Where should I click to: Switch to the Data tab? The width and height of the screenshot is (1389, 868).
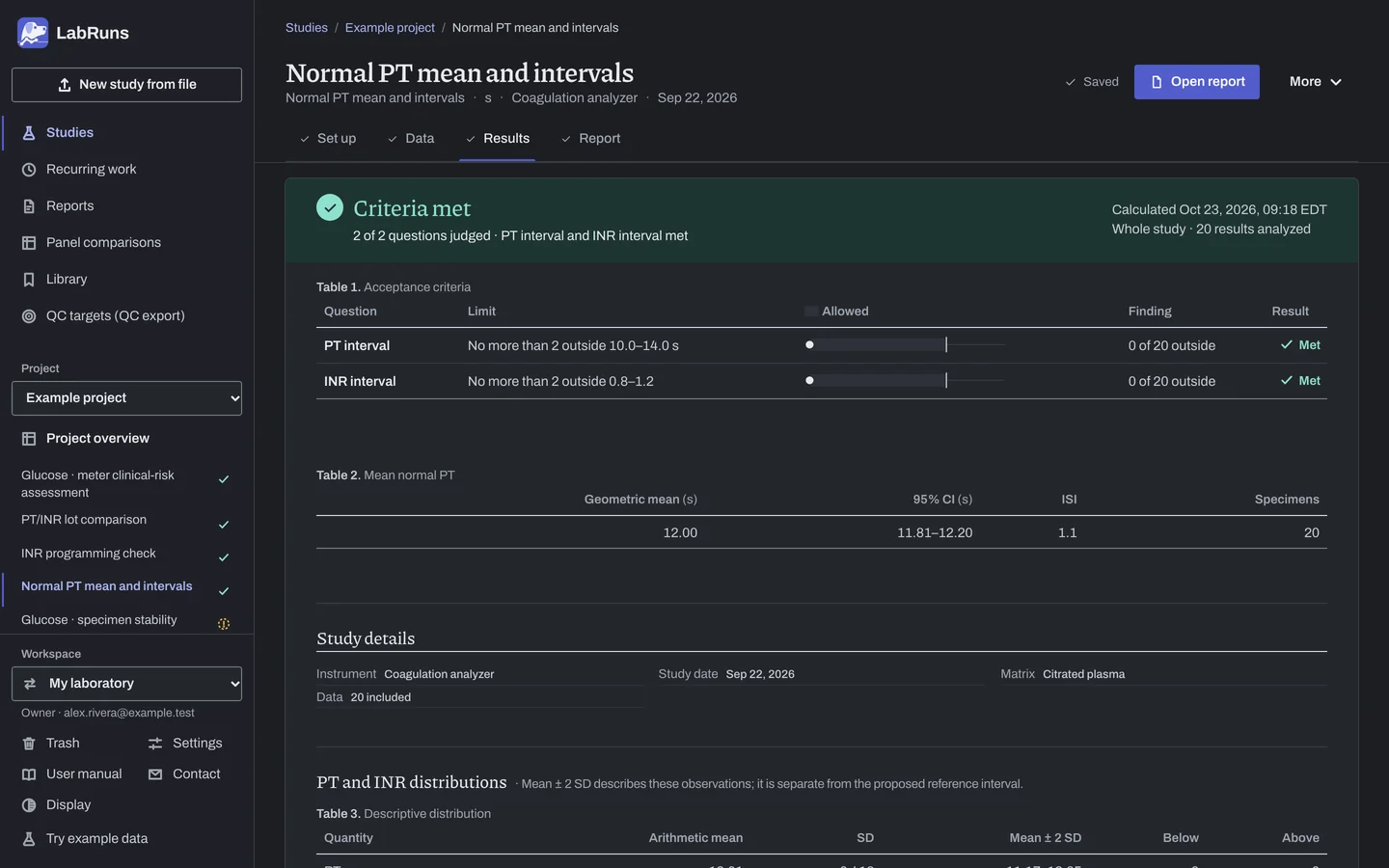click(411, 139)
